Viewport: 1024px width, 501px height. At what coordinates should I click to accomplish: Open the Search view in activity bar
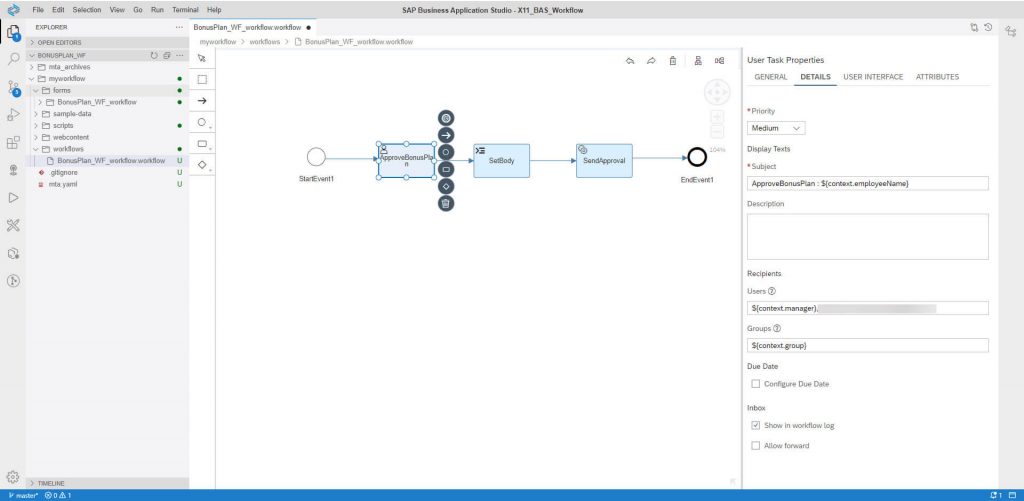click(12, 59)
